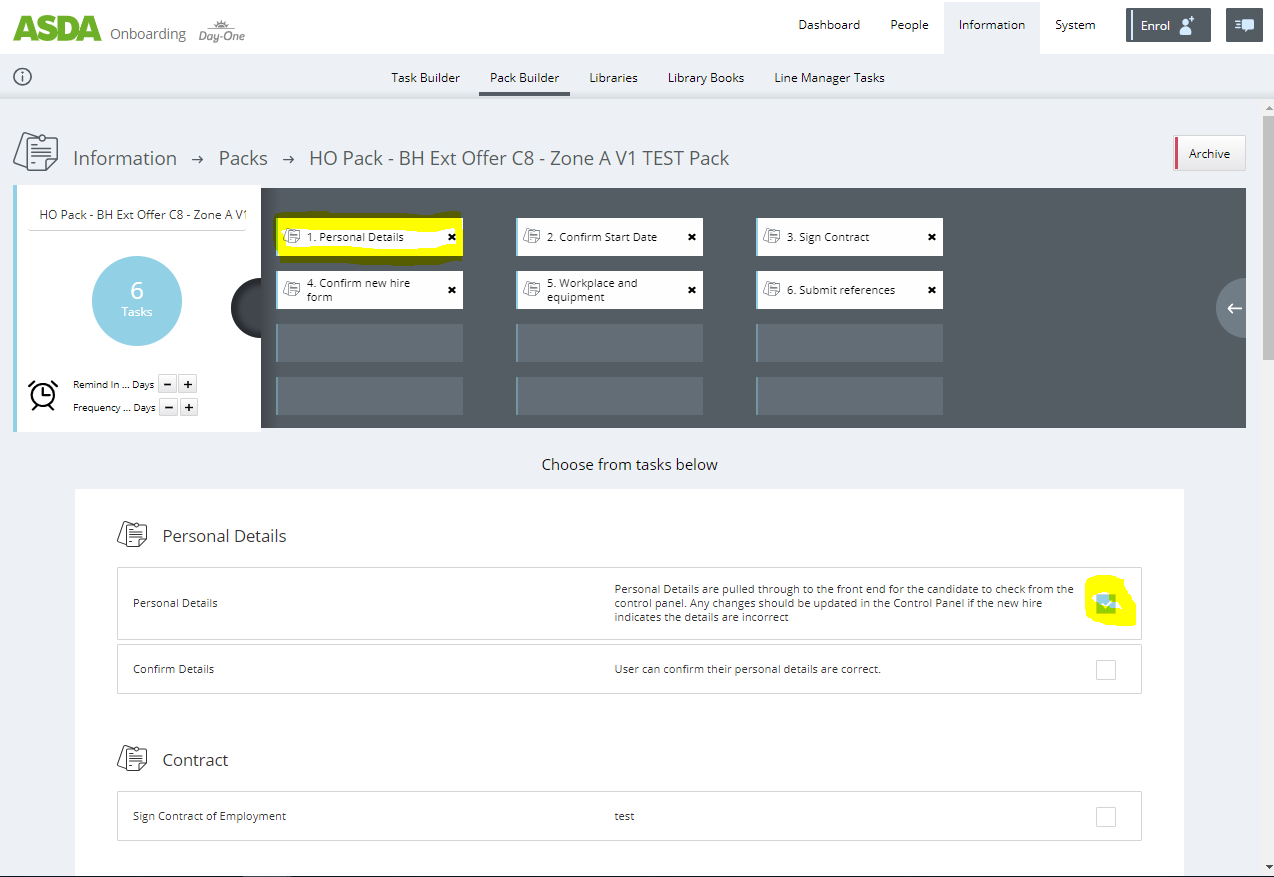Increase the Remind In days value
Viewport: 1274px width, 877px height.
[x=188, y=384]
